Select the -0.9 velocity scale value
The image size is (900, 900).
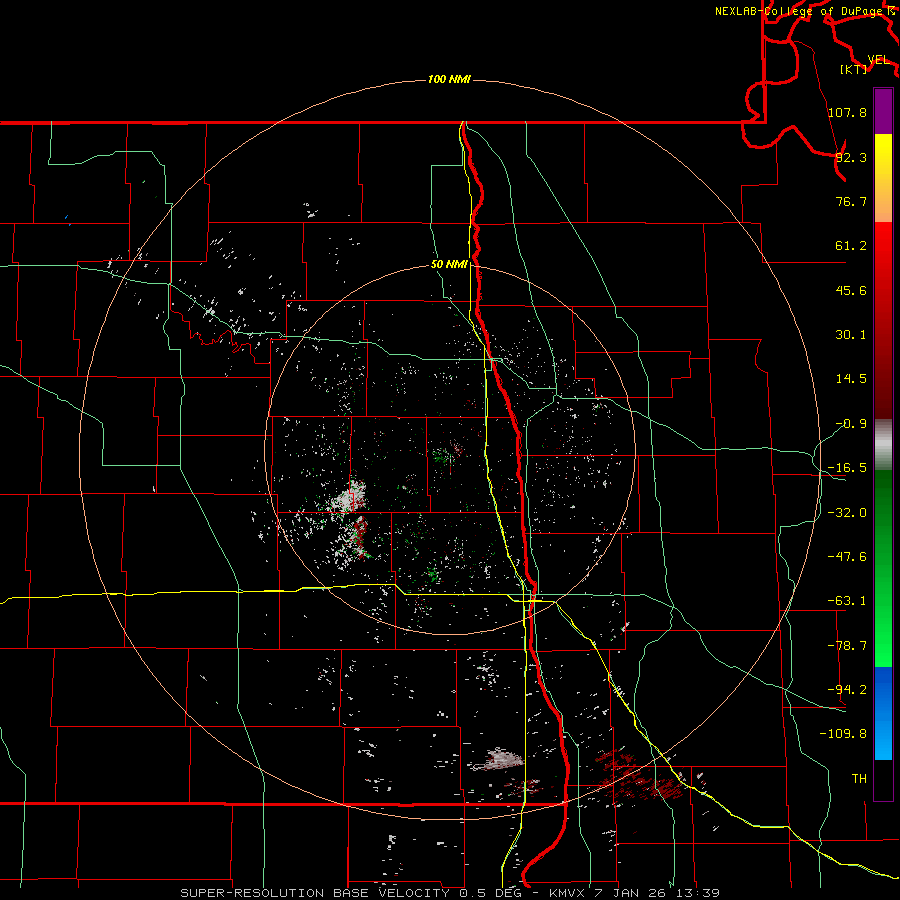tap(851, 424)
